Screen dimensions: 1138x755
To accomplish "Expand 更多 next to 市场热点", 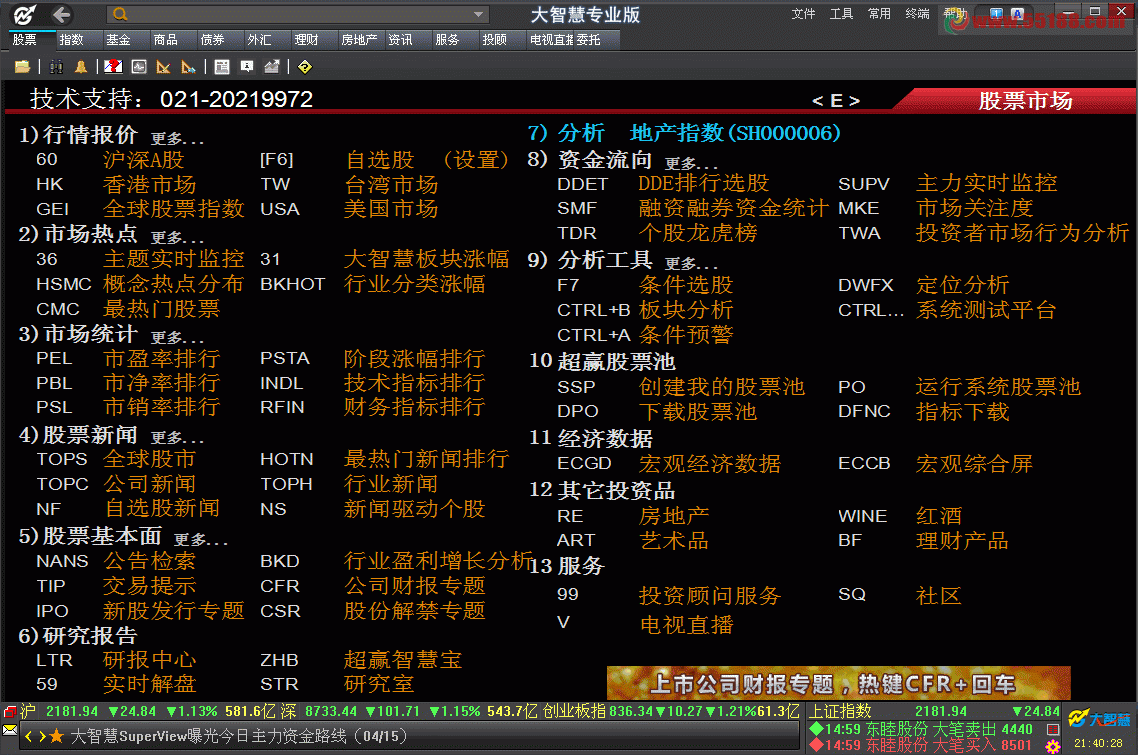I will click(x=178, y=237).
